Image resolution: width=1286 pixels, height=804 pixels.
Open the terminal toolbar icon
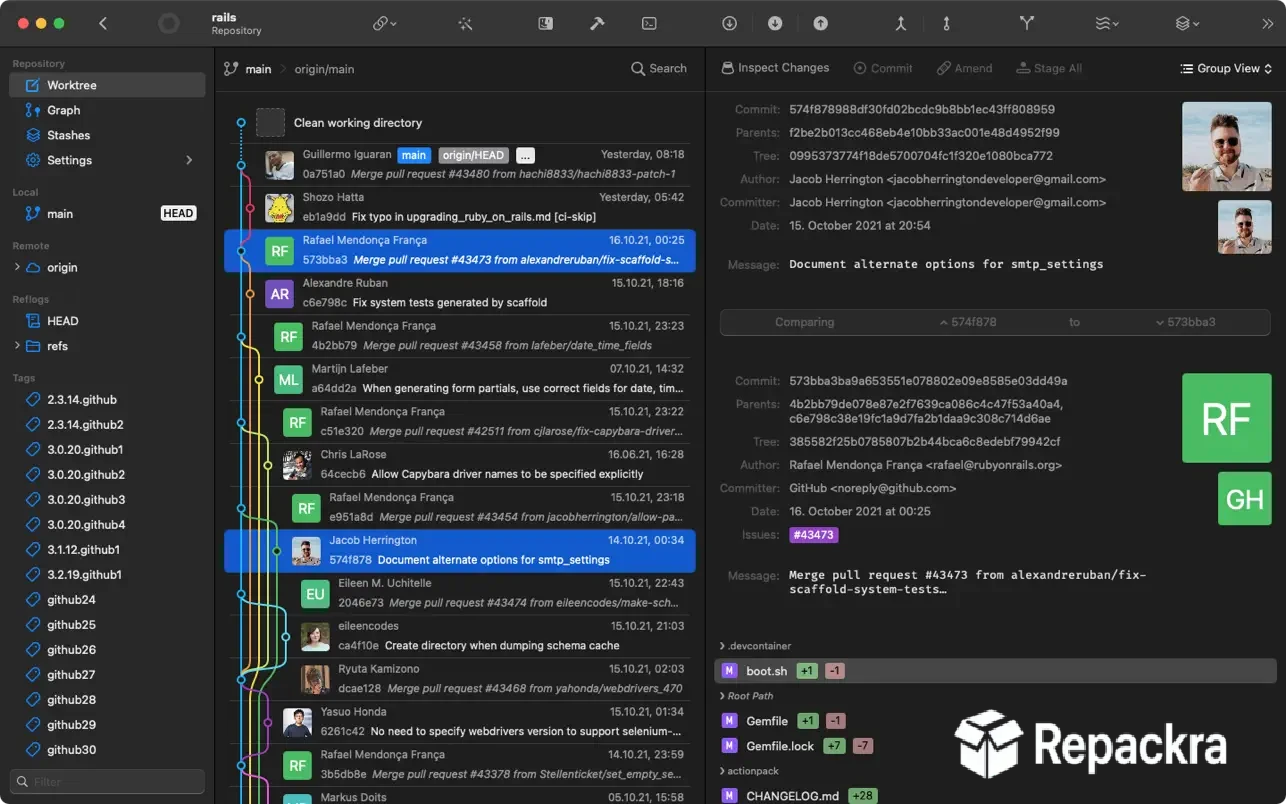coord(649,23)
